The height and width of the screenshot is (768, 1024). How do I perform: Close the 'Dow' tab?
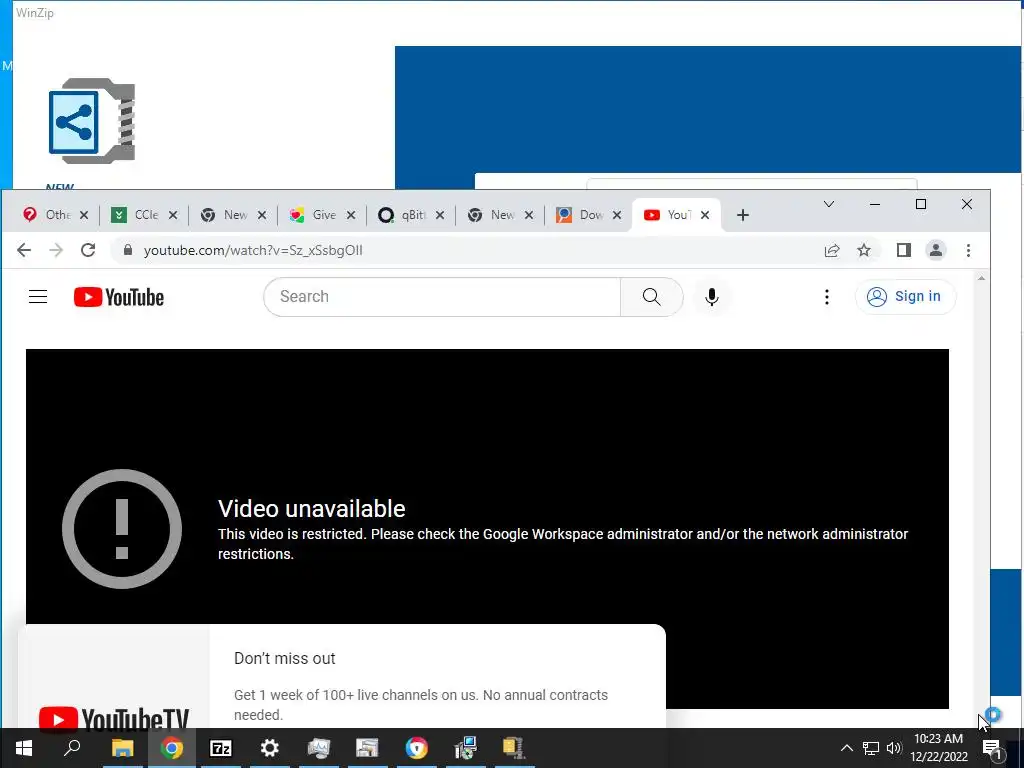tap(616, 215)
